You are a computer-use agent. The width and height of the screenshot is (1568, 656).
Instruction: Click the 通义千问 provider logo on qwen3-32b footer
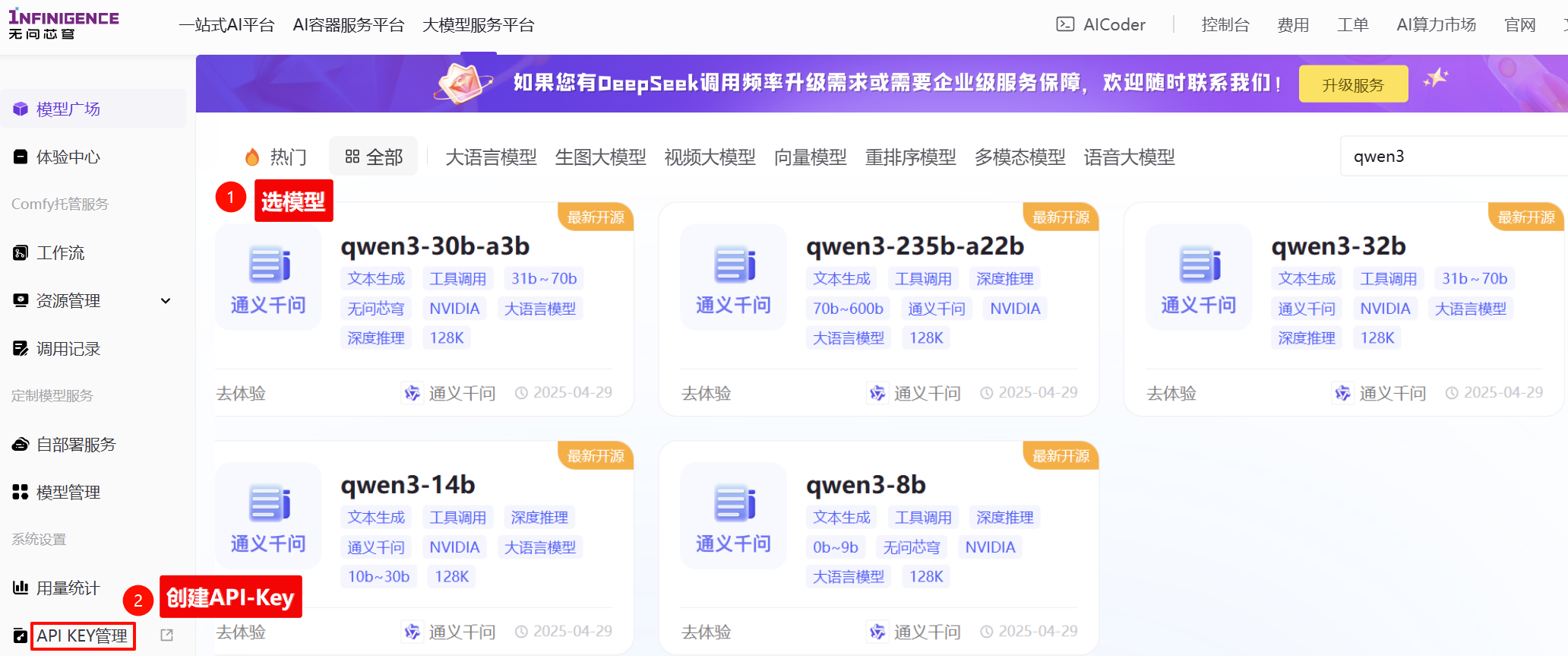(1342, 393)
